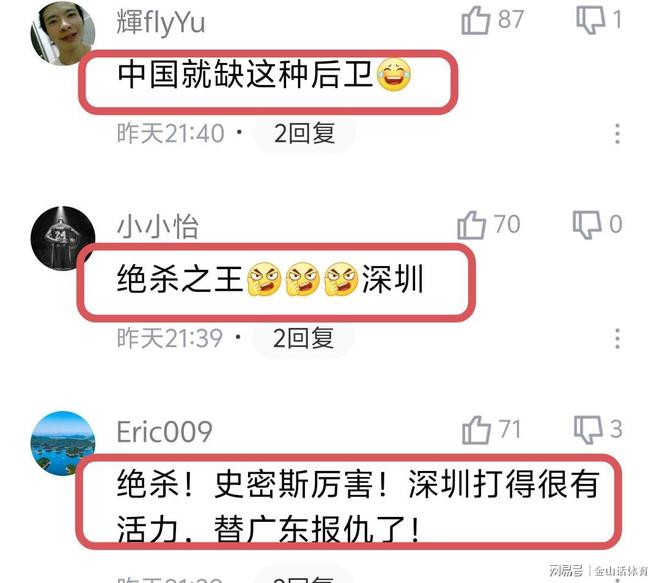This screenshot has height=583, width=660.
Task: Expand replies under Eric009's comment
Action: coord(303,577)
